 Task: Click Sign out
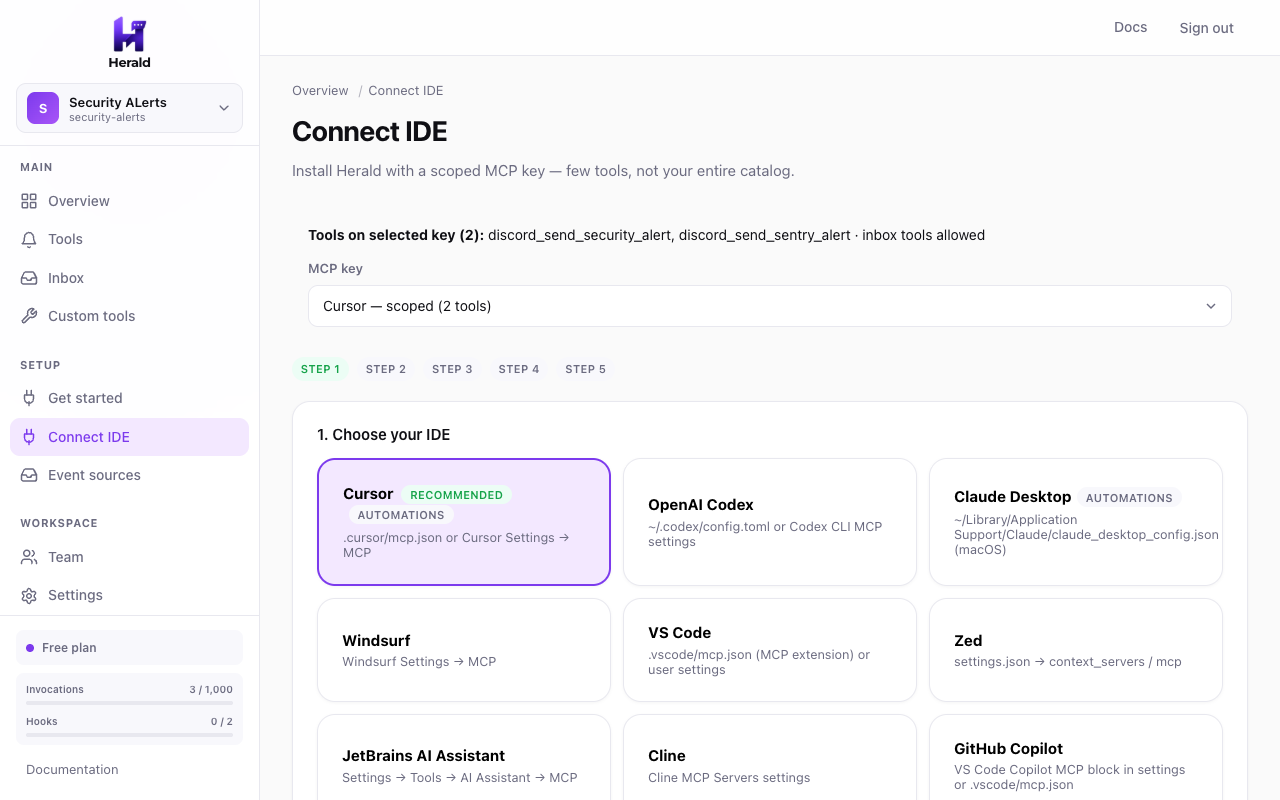1206,28
